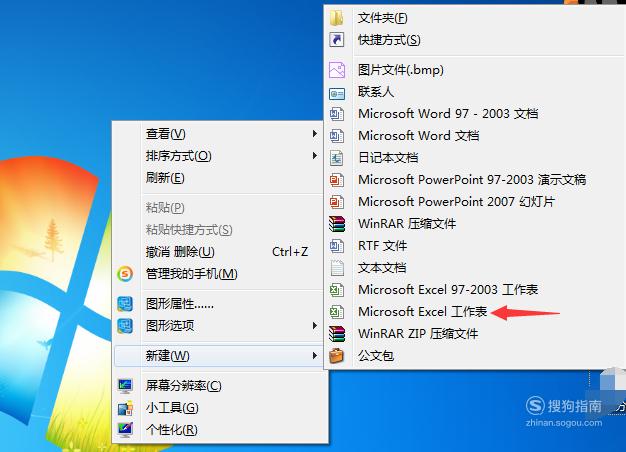Viewport: 626px width, 452px height.
Task: Expand the 查看(V) submenu arrow
Action: click(315, 134)
